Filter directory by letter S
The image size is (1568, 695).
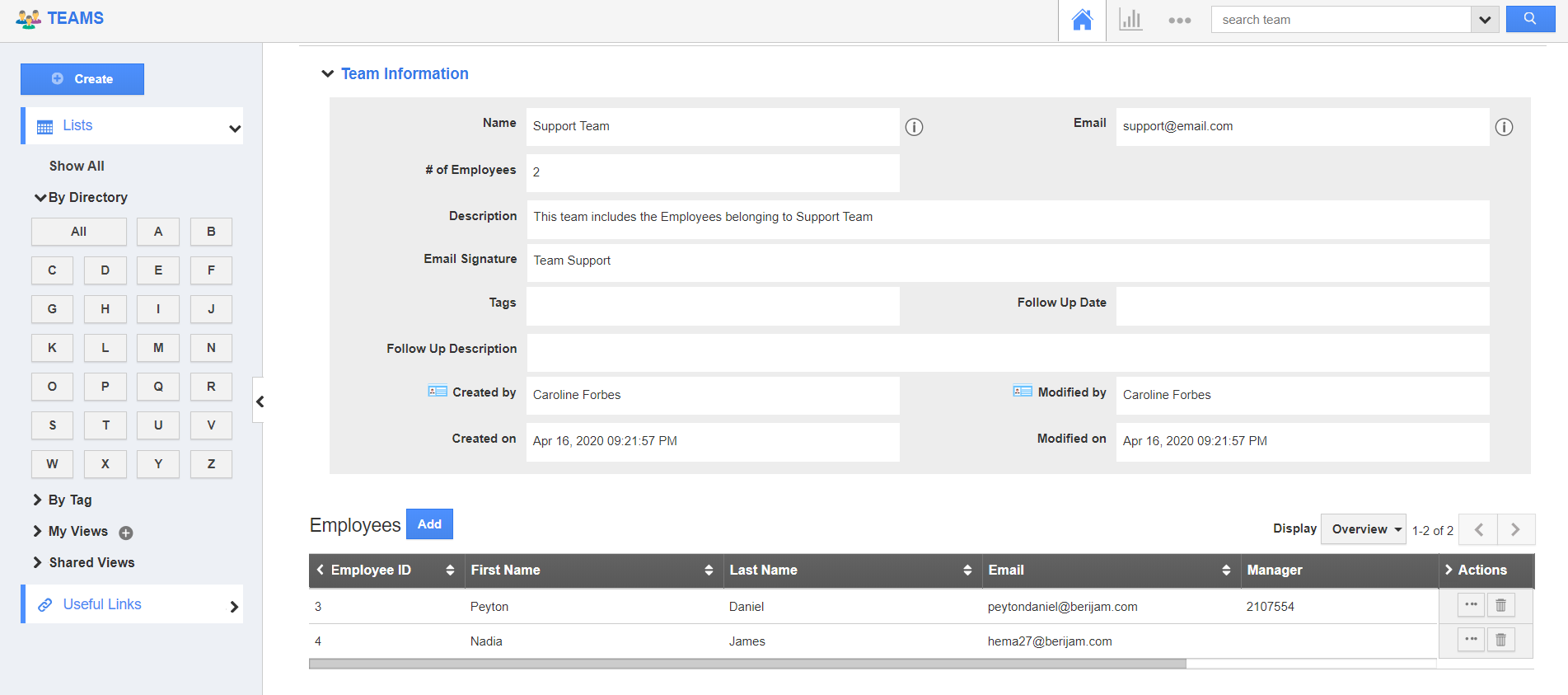[x=53, y=425]
